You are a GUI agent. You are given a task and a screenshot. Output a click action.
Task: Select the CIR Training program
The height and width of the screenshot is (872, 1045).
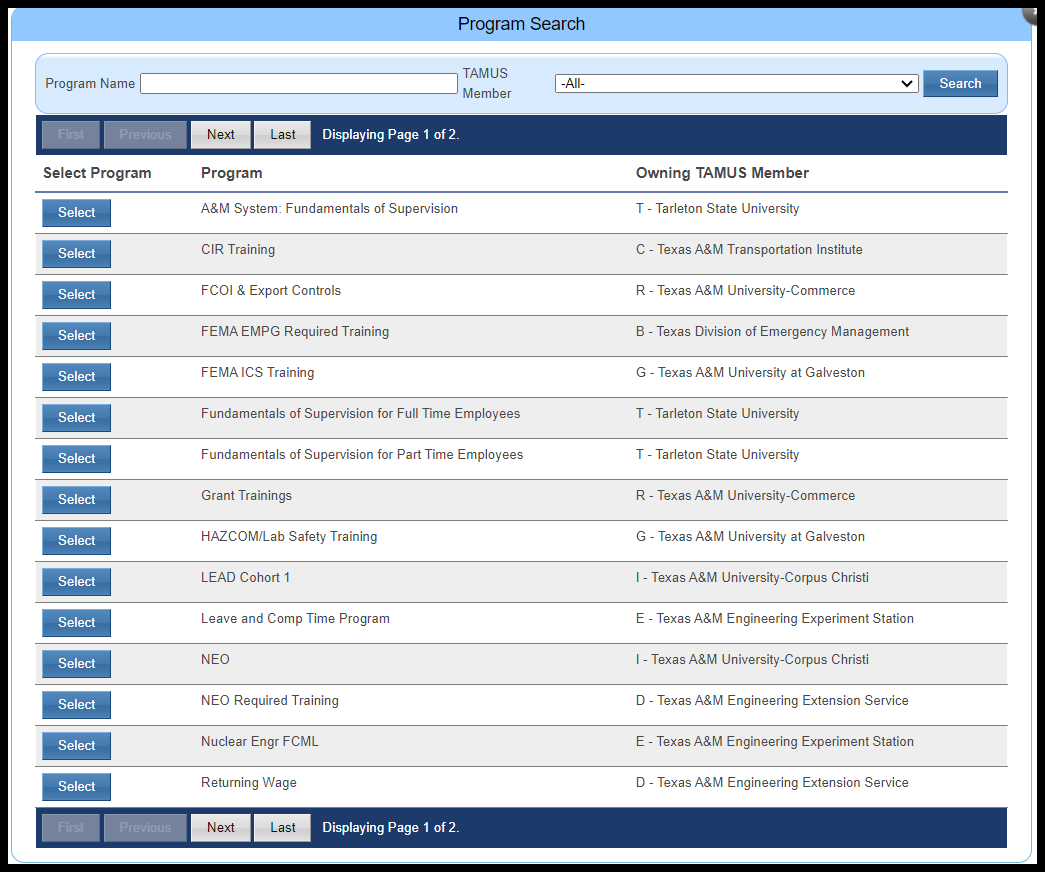(76, 254)
